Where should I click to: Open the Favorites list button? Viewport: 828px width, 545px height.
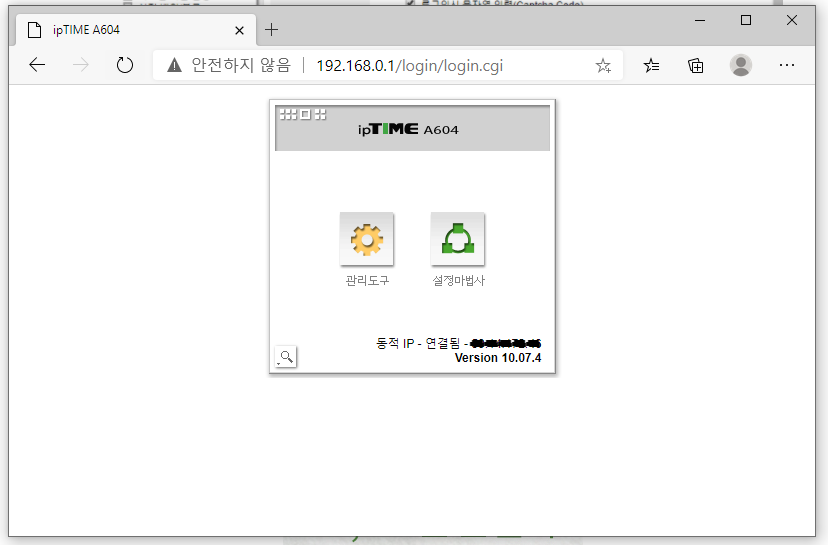point(651,65)
